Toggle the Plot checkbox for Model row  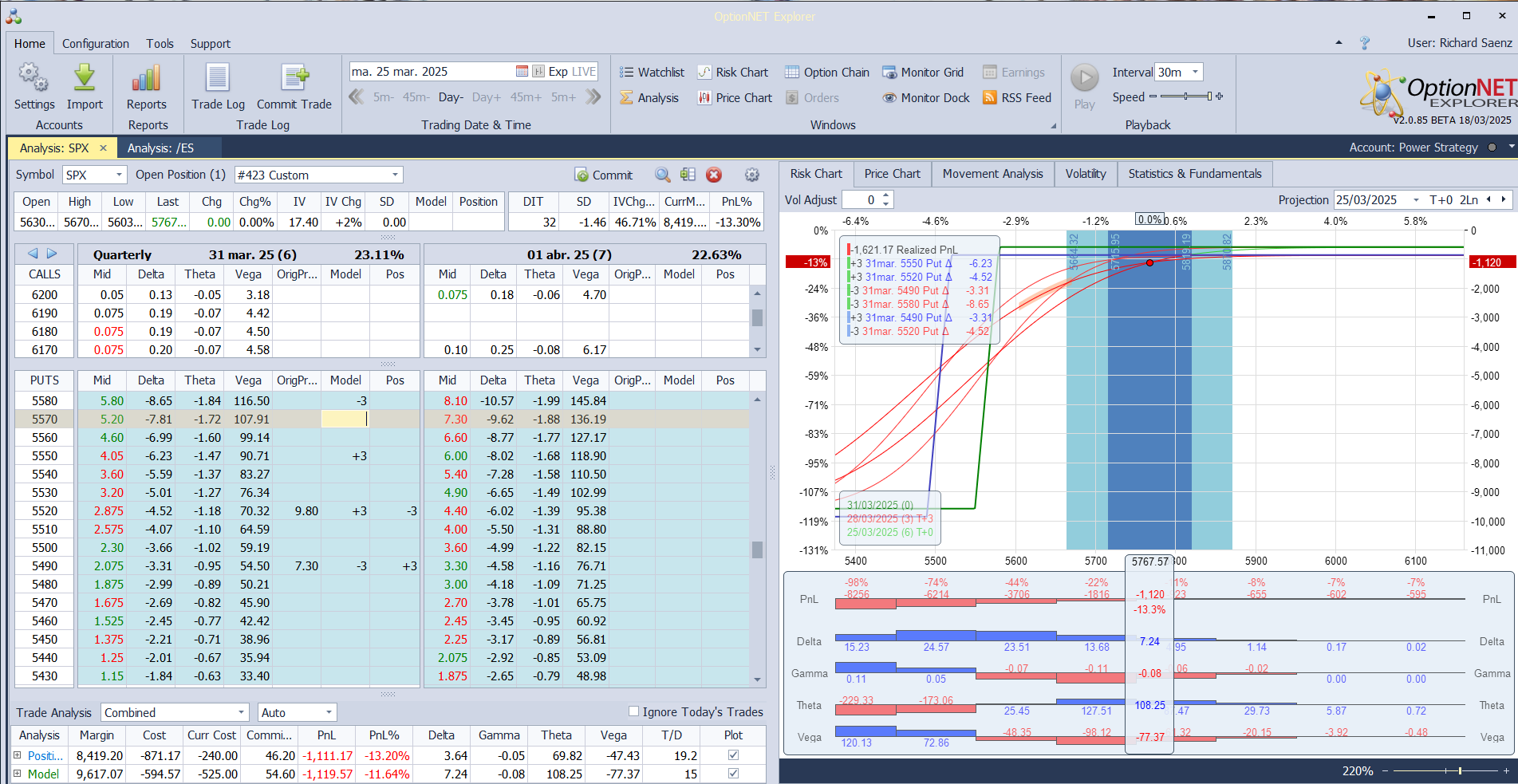pyautogui.click(x=733, y=773)
